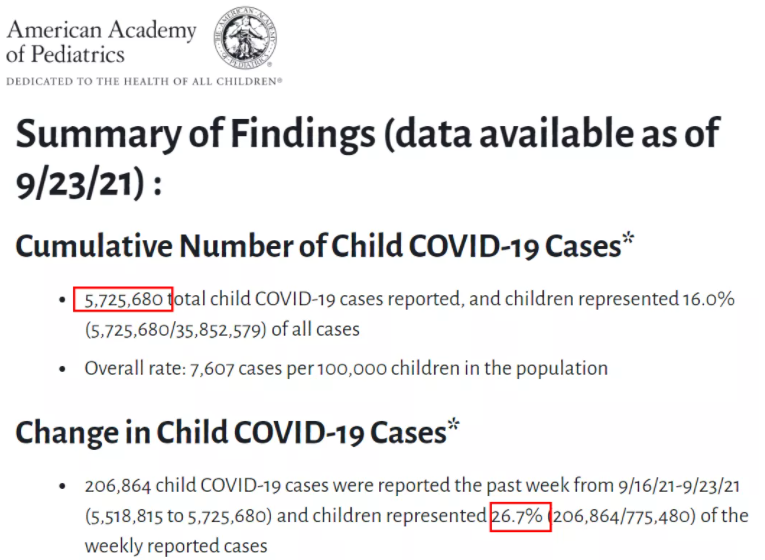
Task: Click the bullet point before "Overall rate"
Action: pos(64,369)
